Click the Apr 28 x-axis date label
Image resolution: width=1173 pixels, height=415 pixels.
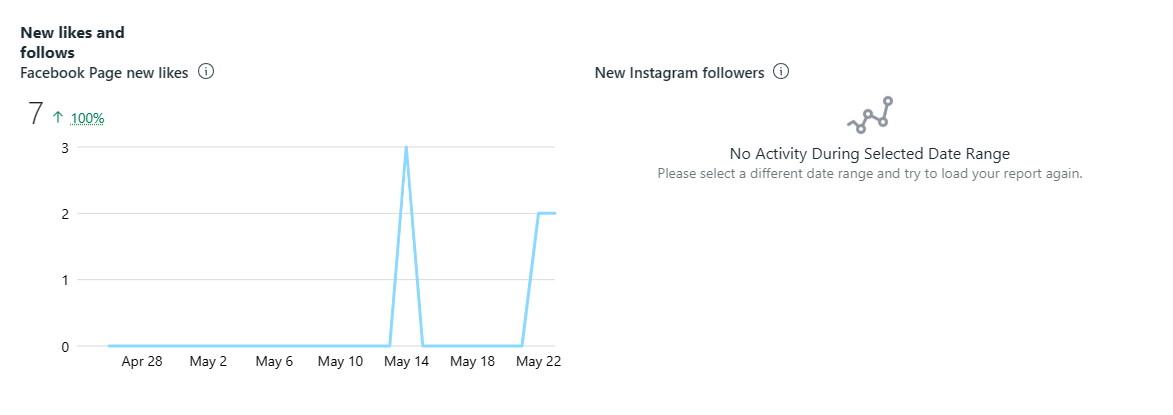[142, 362]
